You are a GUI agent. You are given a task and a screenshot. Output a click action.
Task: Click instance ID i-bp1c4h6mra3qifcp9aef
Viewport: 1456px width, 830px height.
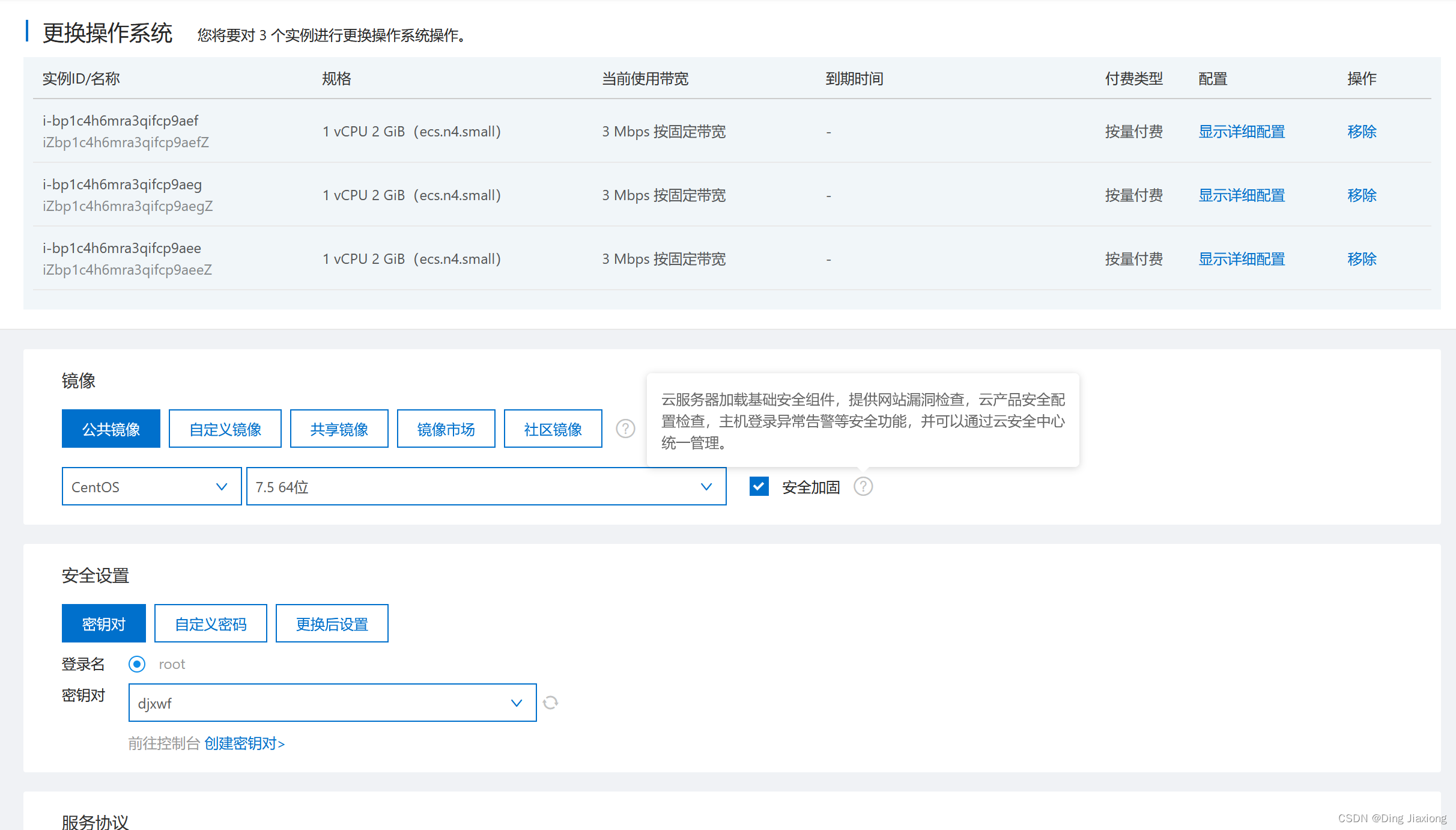click(x=120, y=121)
